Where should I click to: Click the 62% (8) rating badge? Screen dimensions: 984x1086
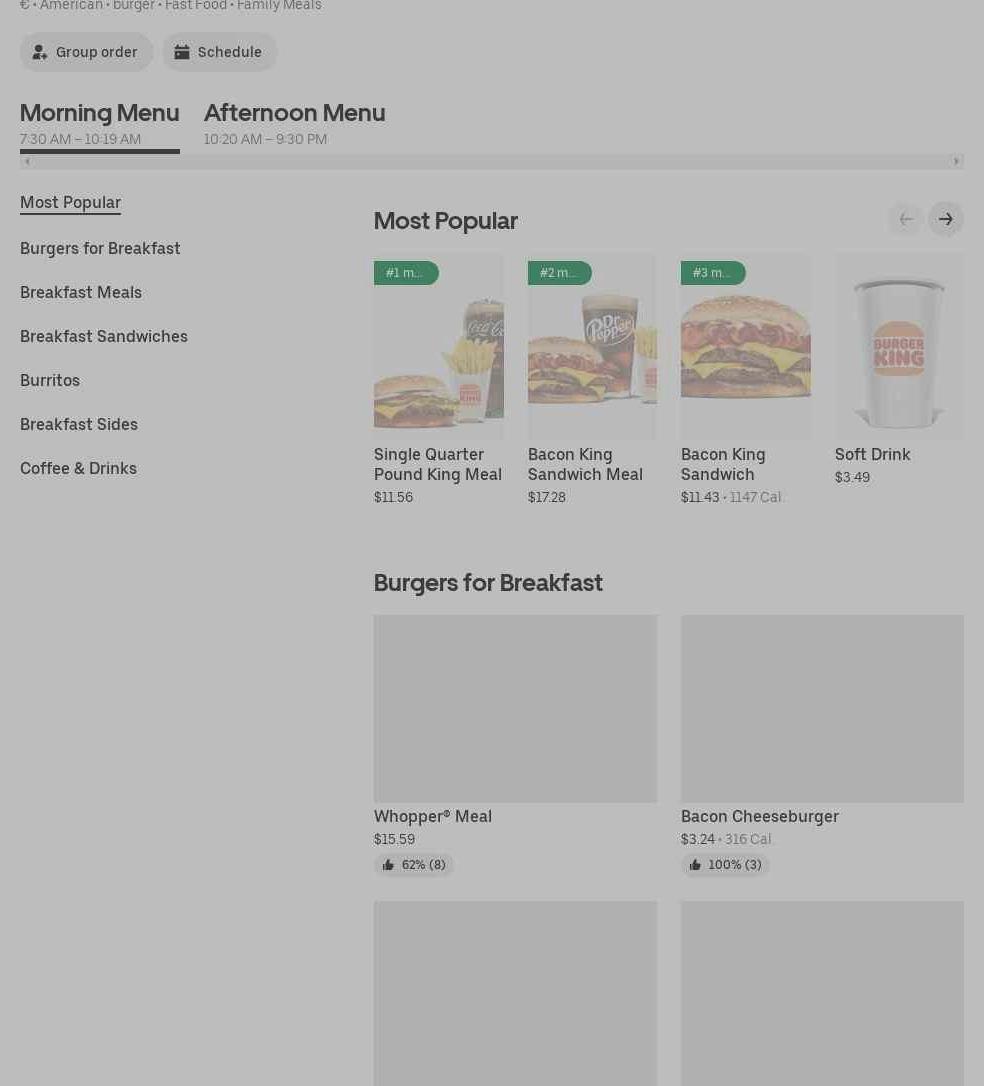pos(414,864)
